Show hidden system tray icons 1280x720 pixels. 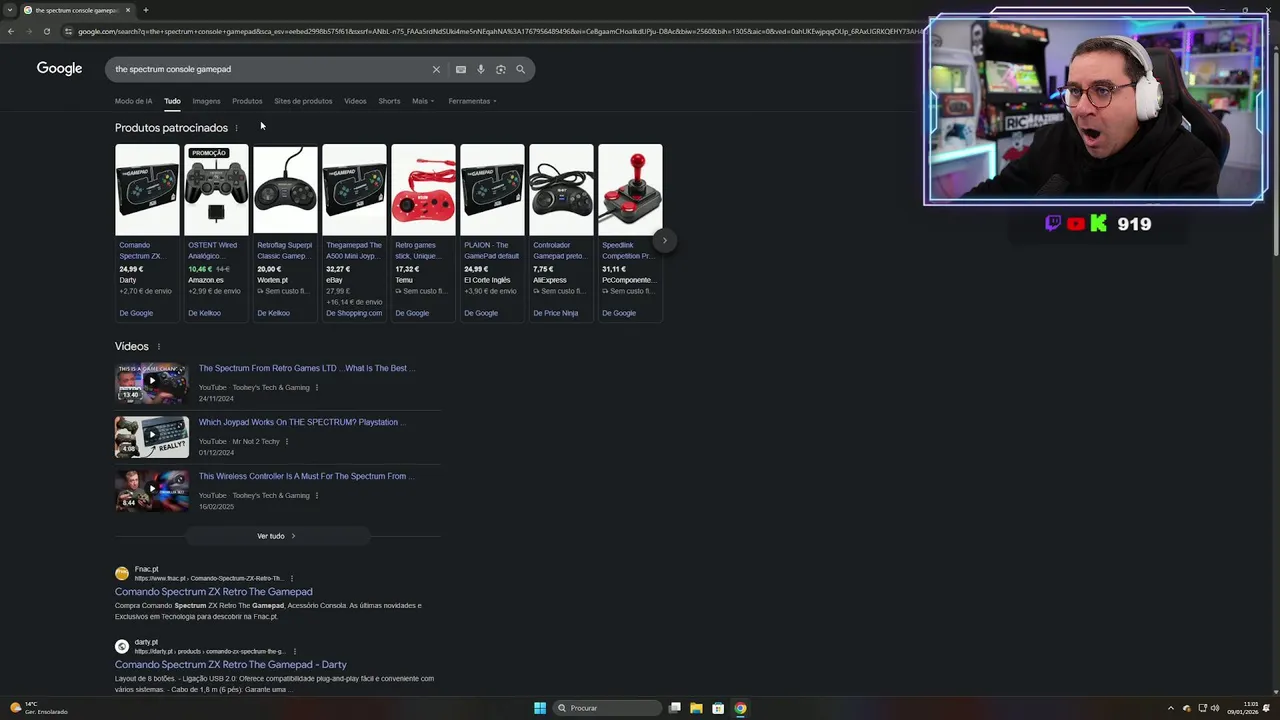tap(1171, 708)
